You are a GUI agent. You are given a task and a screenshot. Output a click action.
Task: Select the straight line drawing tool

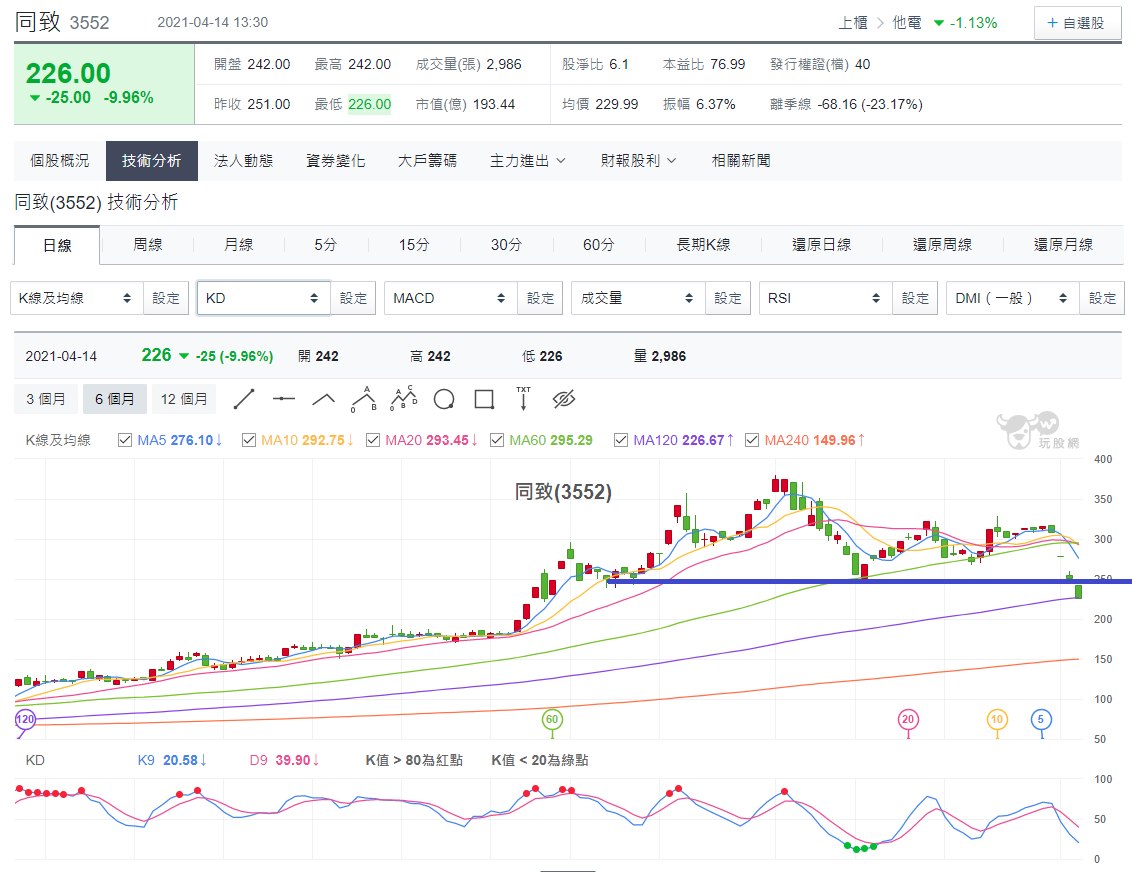click(x=244, y=399)
